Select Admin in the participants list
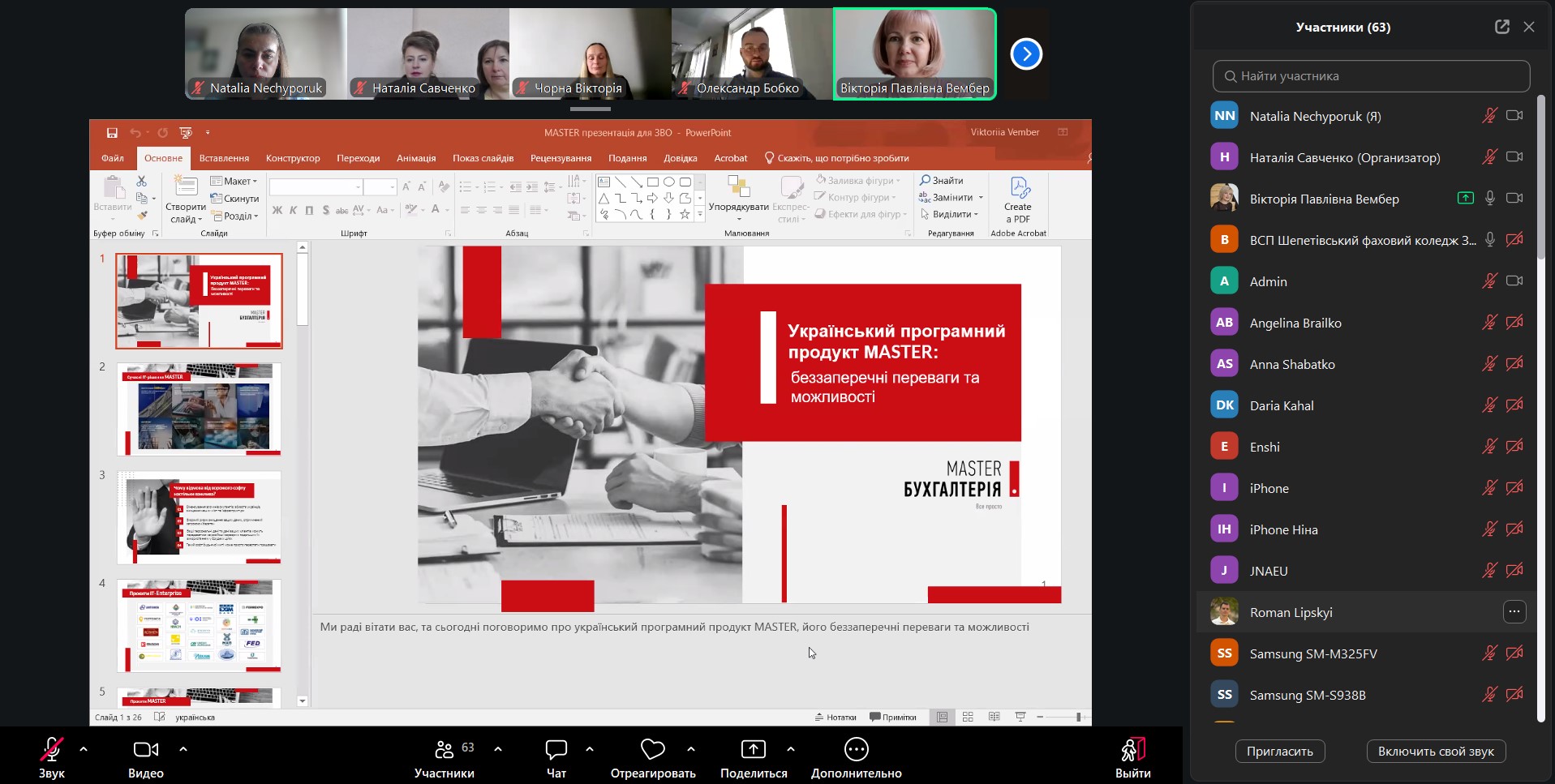The width and height of the screenshot is (1555, 784). [x=1268, y=281]
